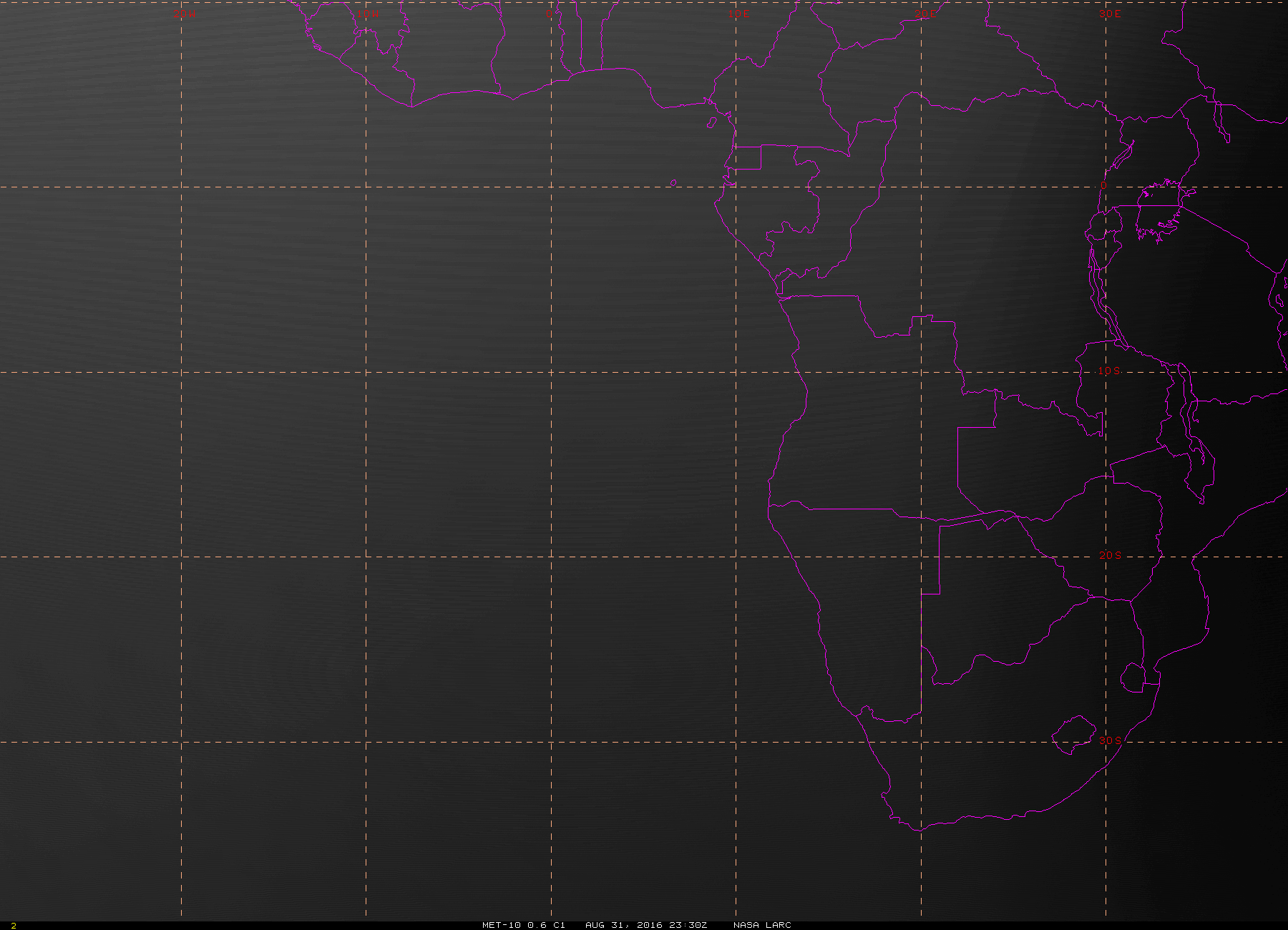
Task: Click the '30 E' longitude label
Action: point(1111,14)
